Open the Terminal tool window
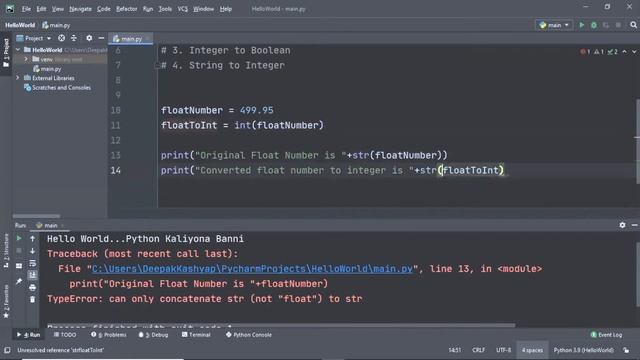 196,335
